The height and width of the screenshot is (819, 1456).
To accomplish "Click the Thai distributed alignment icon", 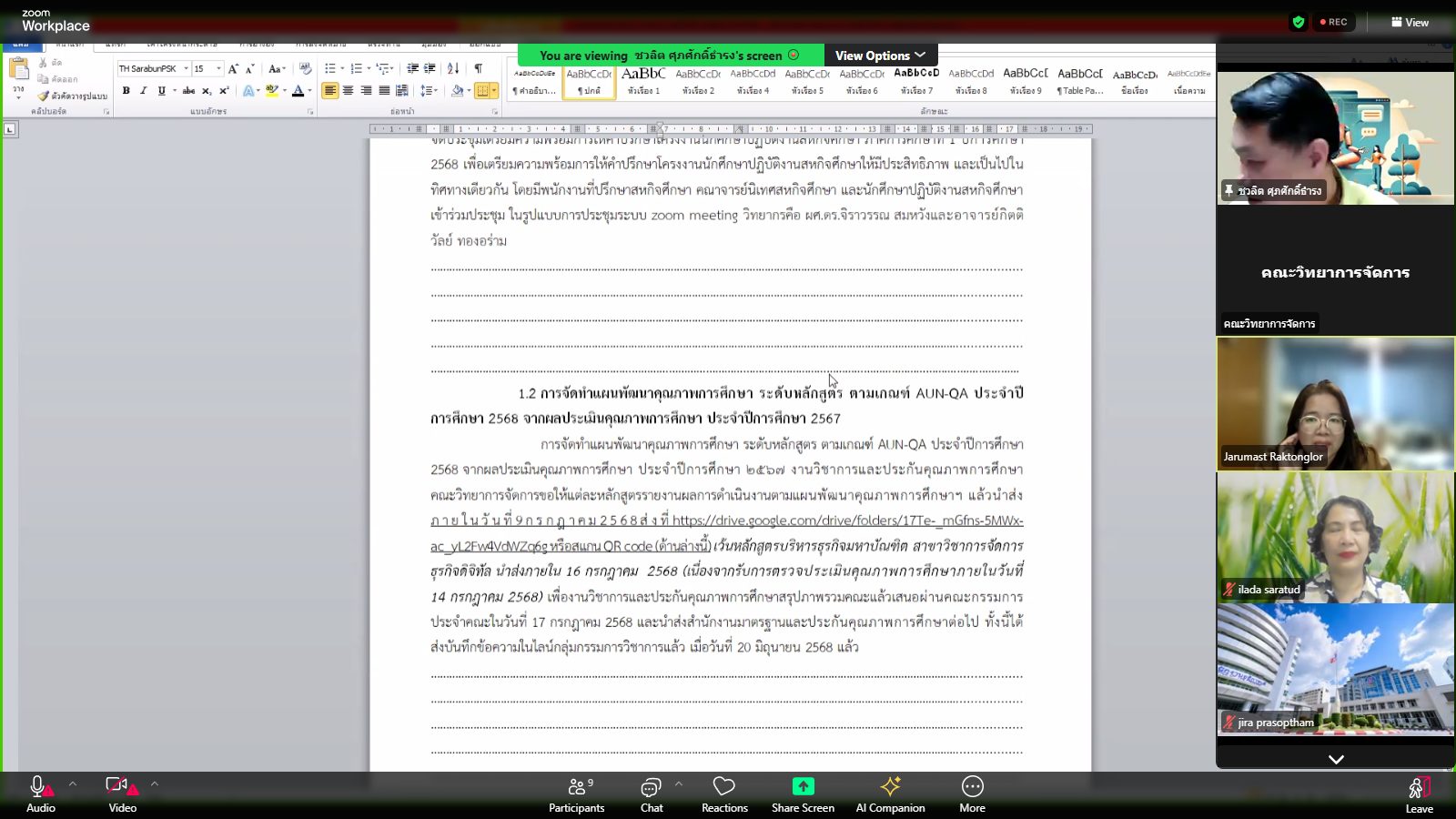I will point(401,90).
